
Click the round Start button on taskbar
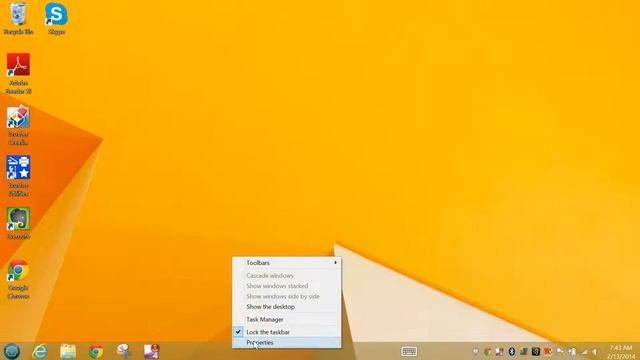click(12, 351)
